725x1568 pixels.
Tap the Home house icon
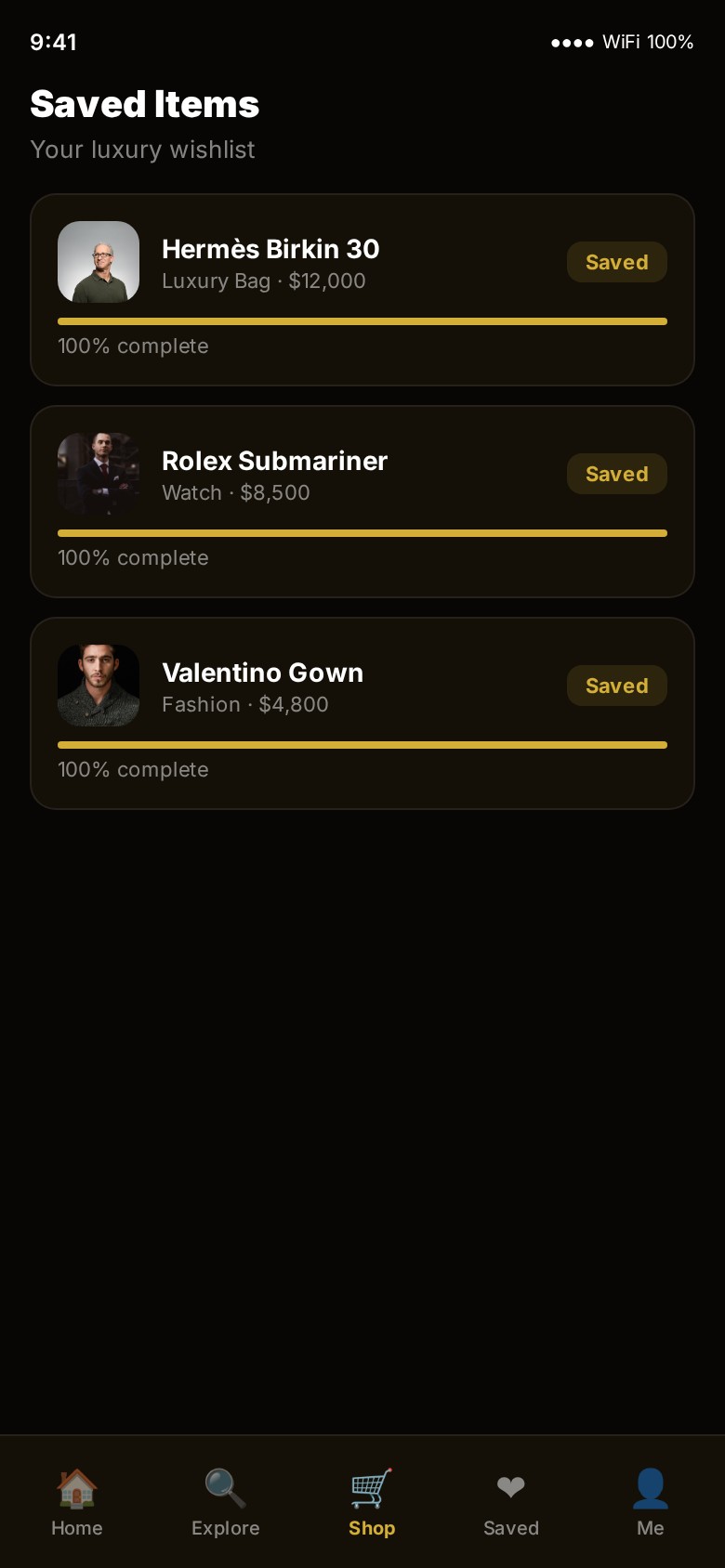77,1488
